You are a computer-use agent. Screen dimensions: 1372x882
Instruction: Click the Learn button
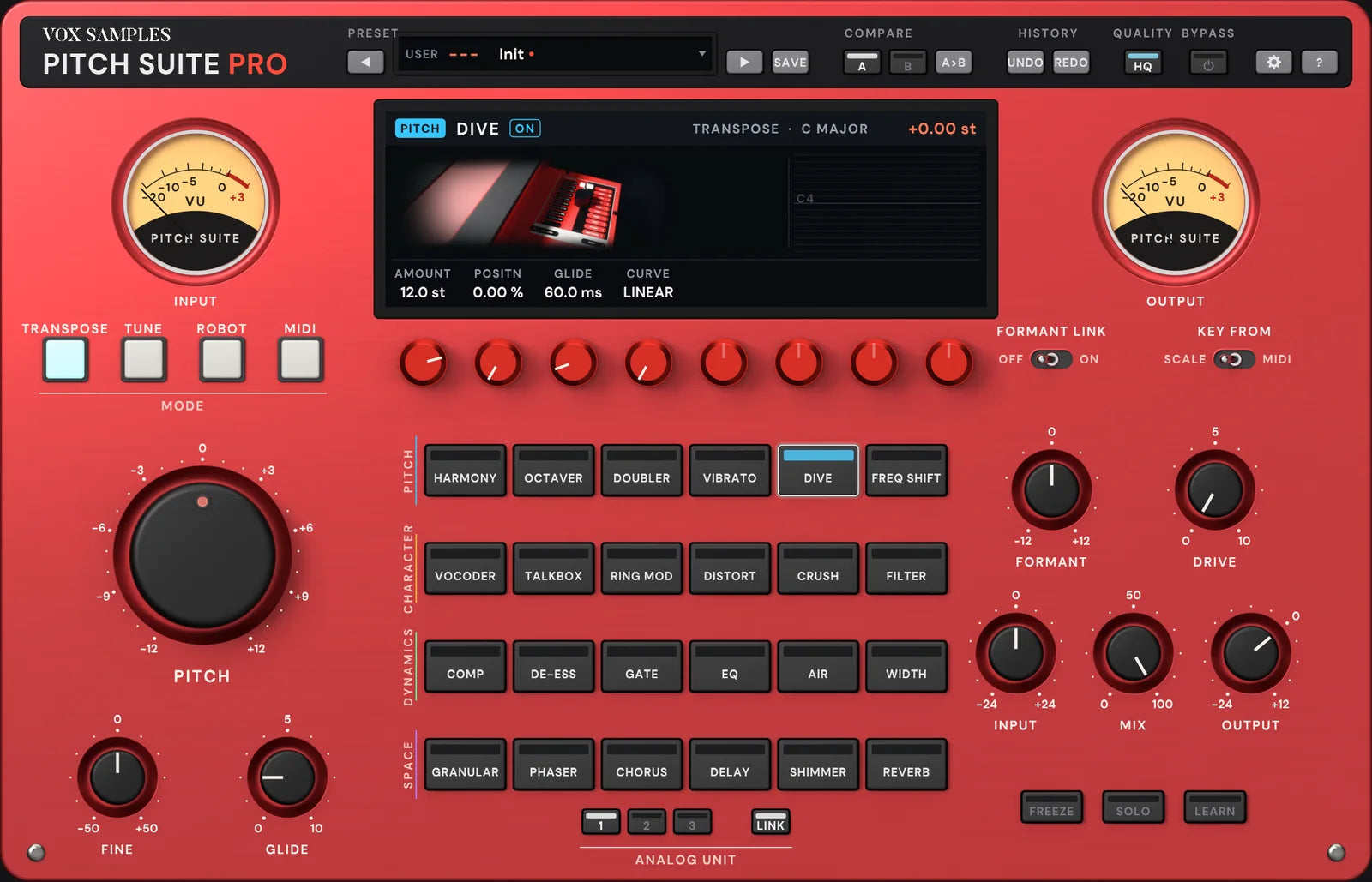(x=1215, y=807)
